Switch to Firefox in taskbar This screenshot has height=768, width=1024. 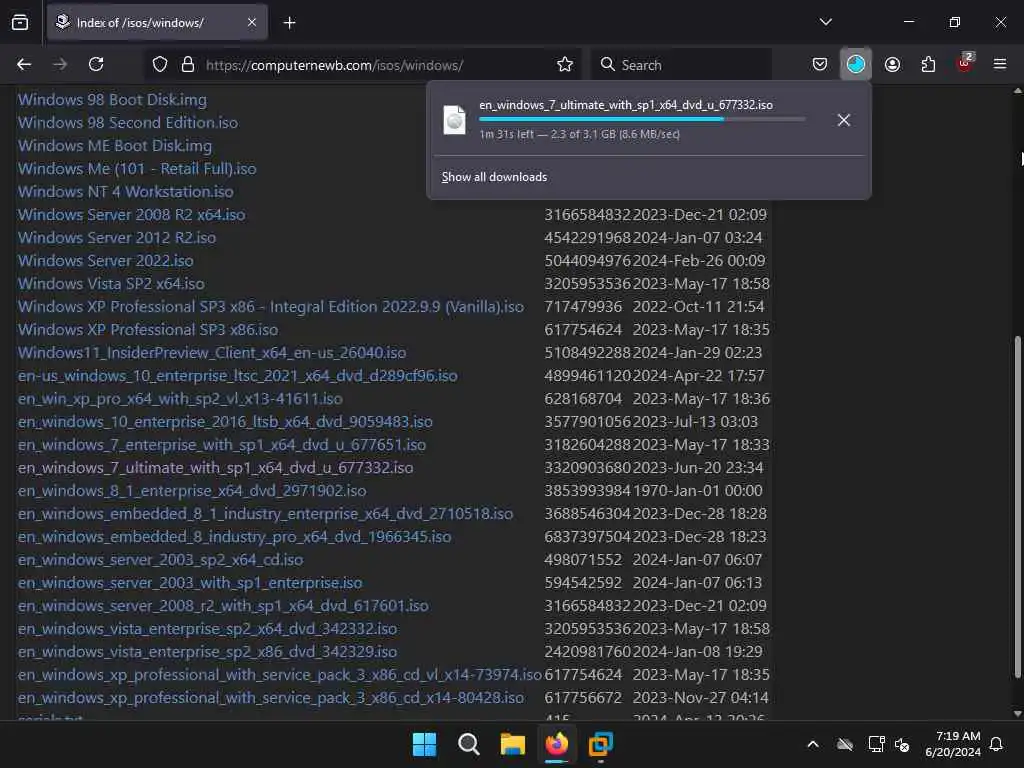click(x=557, y=744)
